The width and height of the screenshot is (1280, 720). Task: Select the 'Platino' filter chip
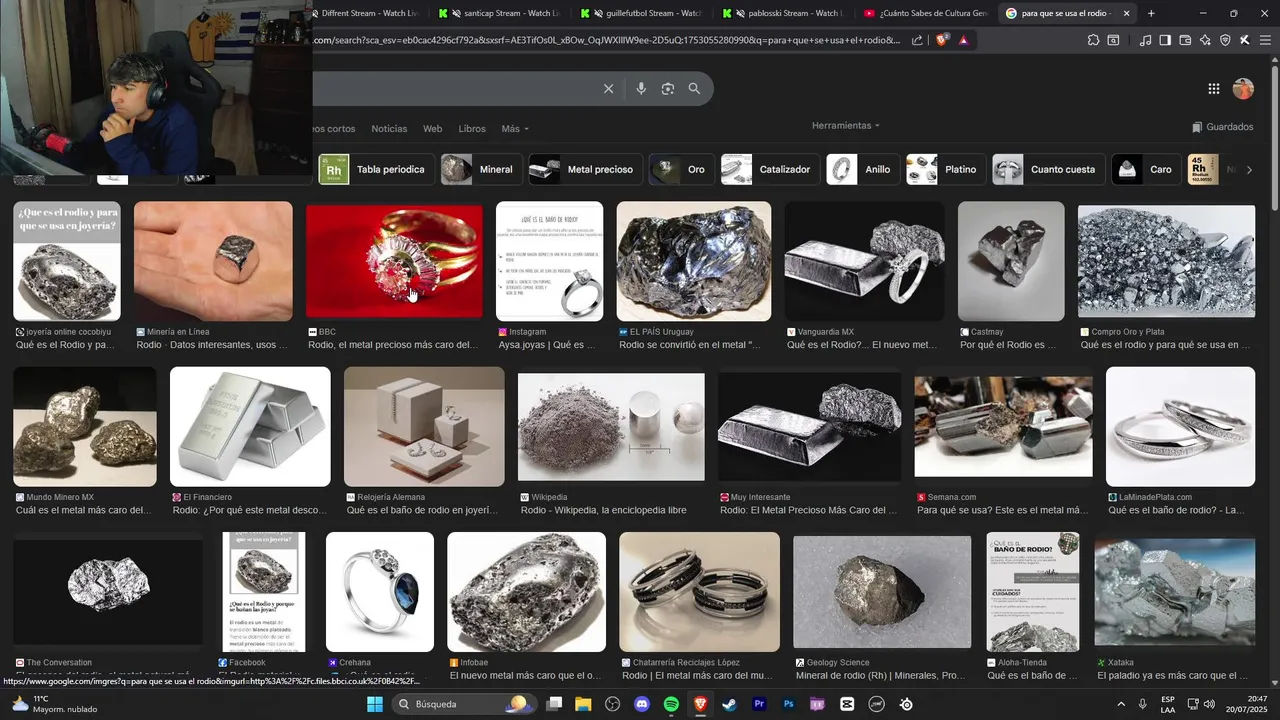point(946,170)
